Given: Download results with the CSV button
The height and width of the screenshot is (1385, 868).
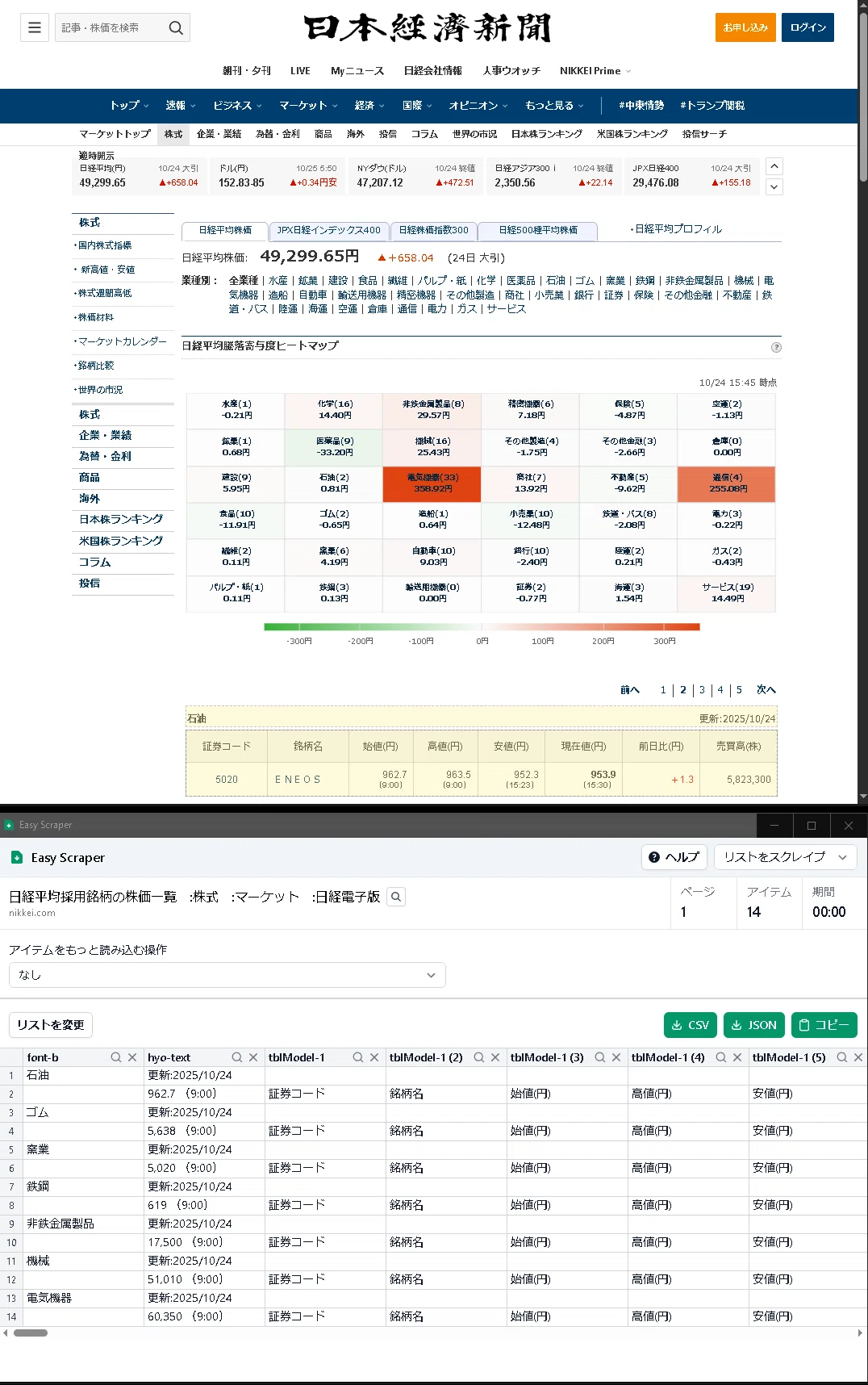Looking at the screenshot, I should click(x=691, y=1025).
